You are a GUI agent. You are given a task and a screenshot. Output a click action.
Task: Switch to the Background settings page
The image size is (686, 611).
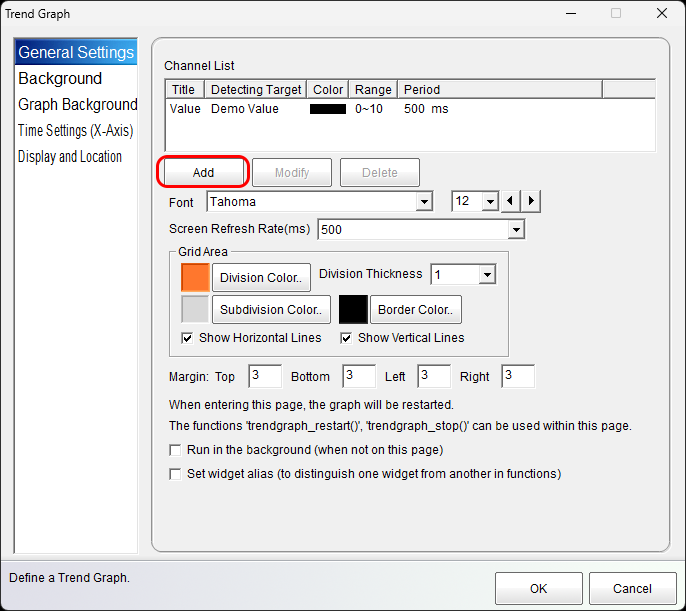pyautogui.click(x=60, y=79)
